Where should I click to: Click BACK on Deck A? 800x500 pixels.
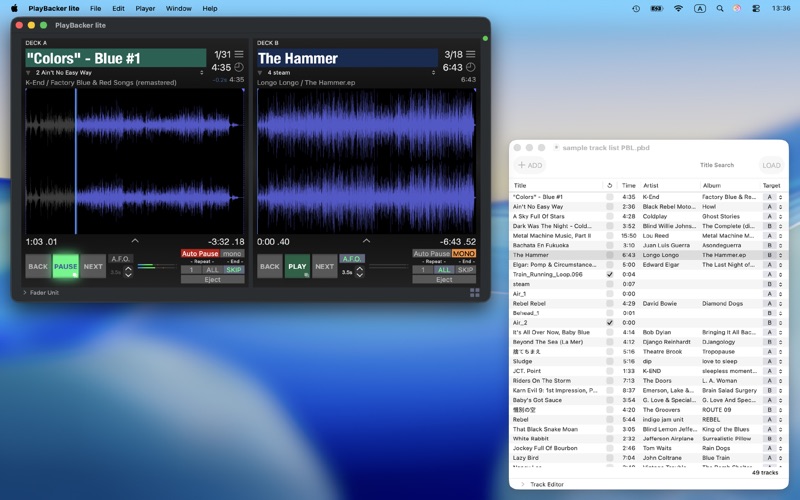pos(38,266)
